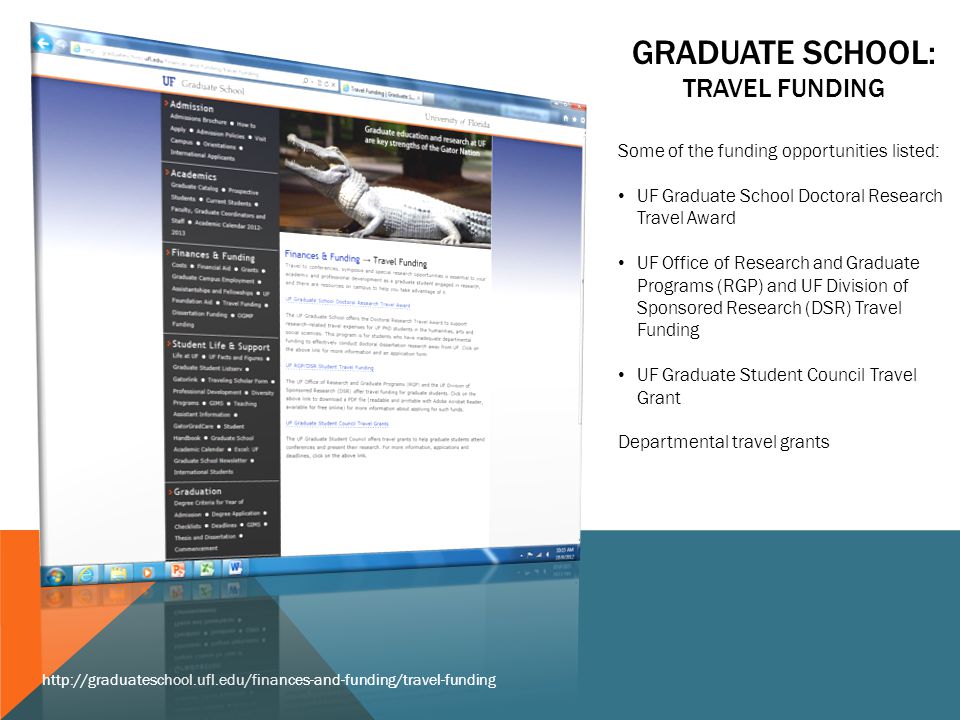Click the International Students link
This screenshot has width=960, height=720.
point(203,471)
